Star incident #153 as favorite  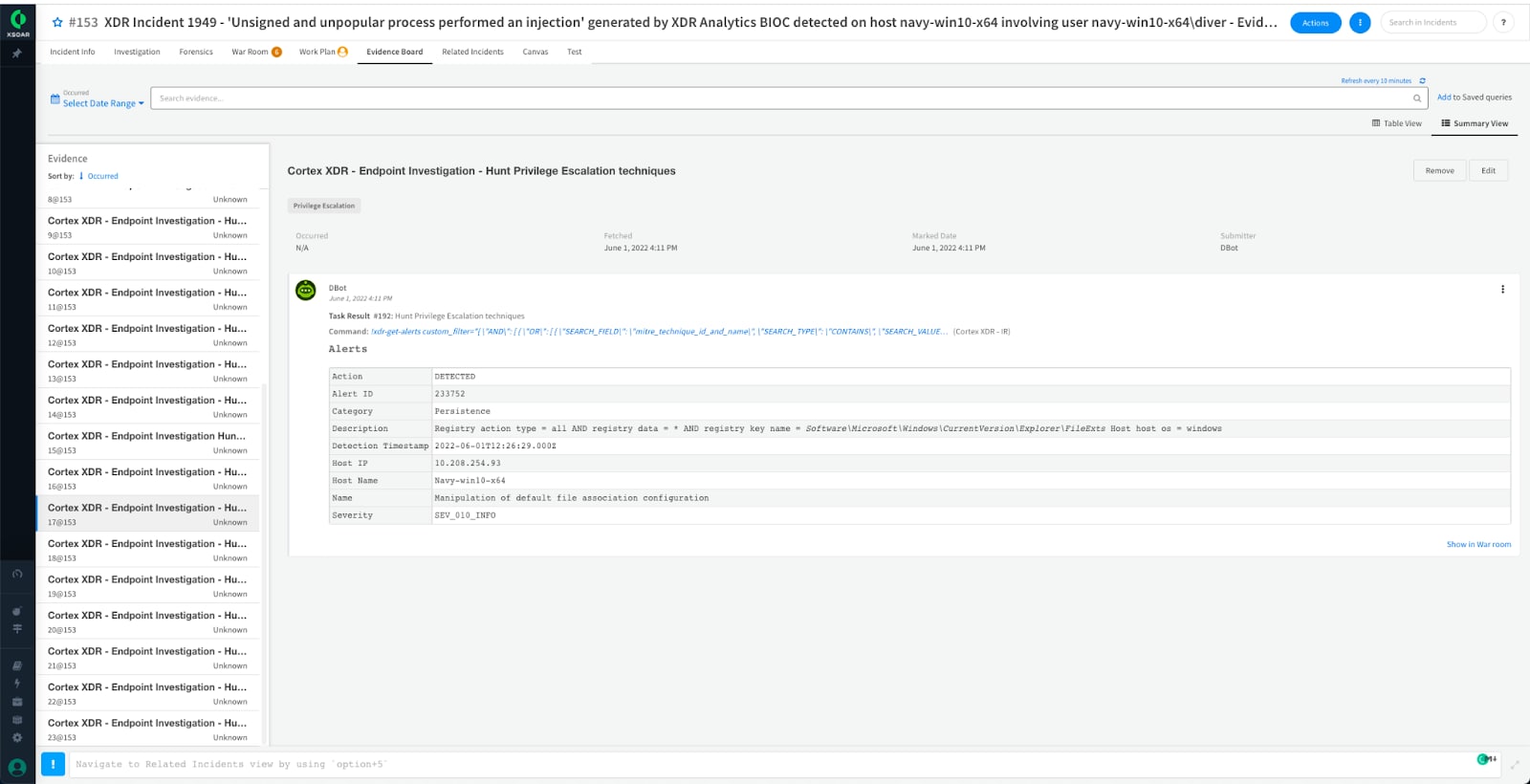tap(56, 22)
